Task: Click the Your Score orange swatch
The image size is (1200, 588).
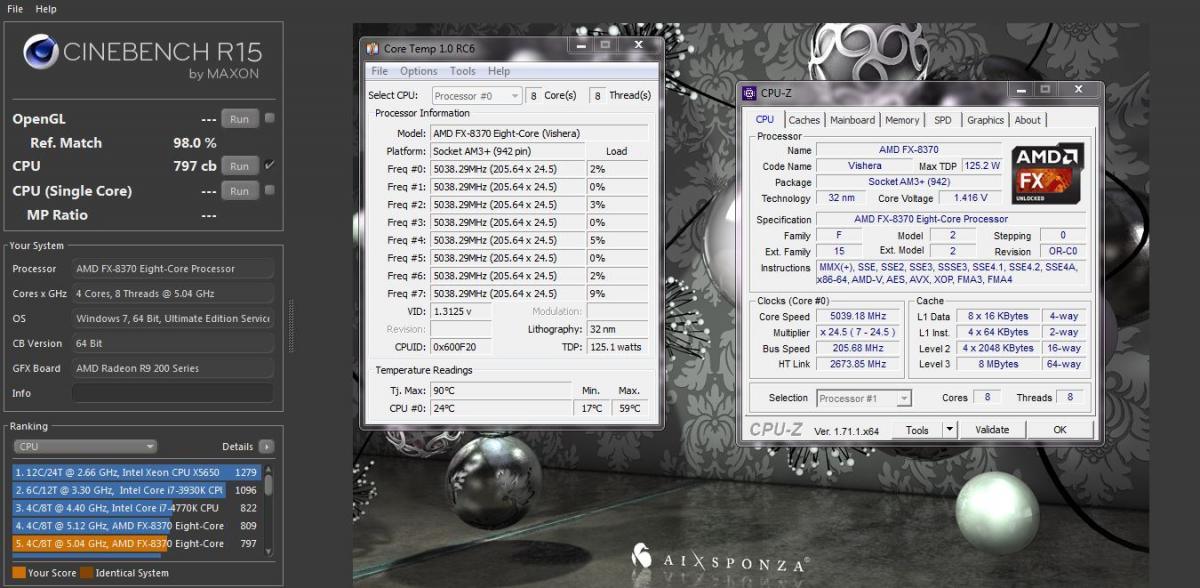Action: tap(19, 573)
